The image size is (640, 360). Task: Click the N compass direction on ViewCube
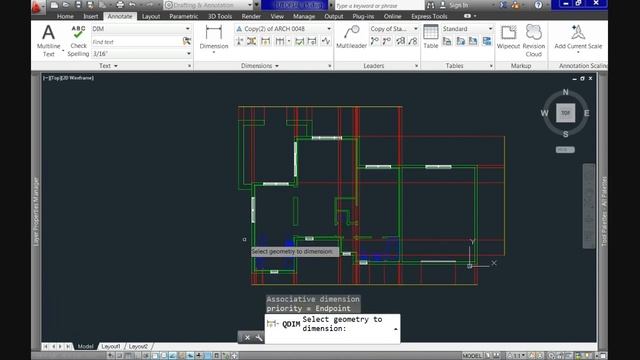pyautogui.click(x=565, y=92)
